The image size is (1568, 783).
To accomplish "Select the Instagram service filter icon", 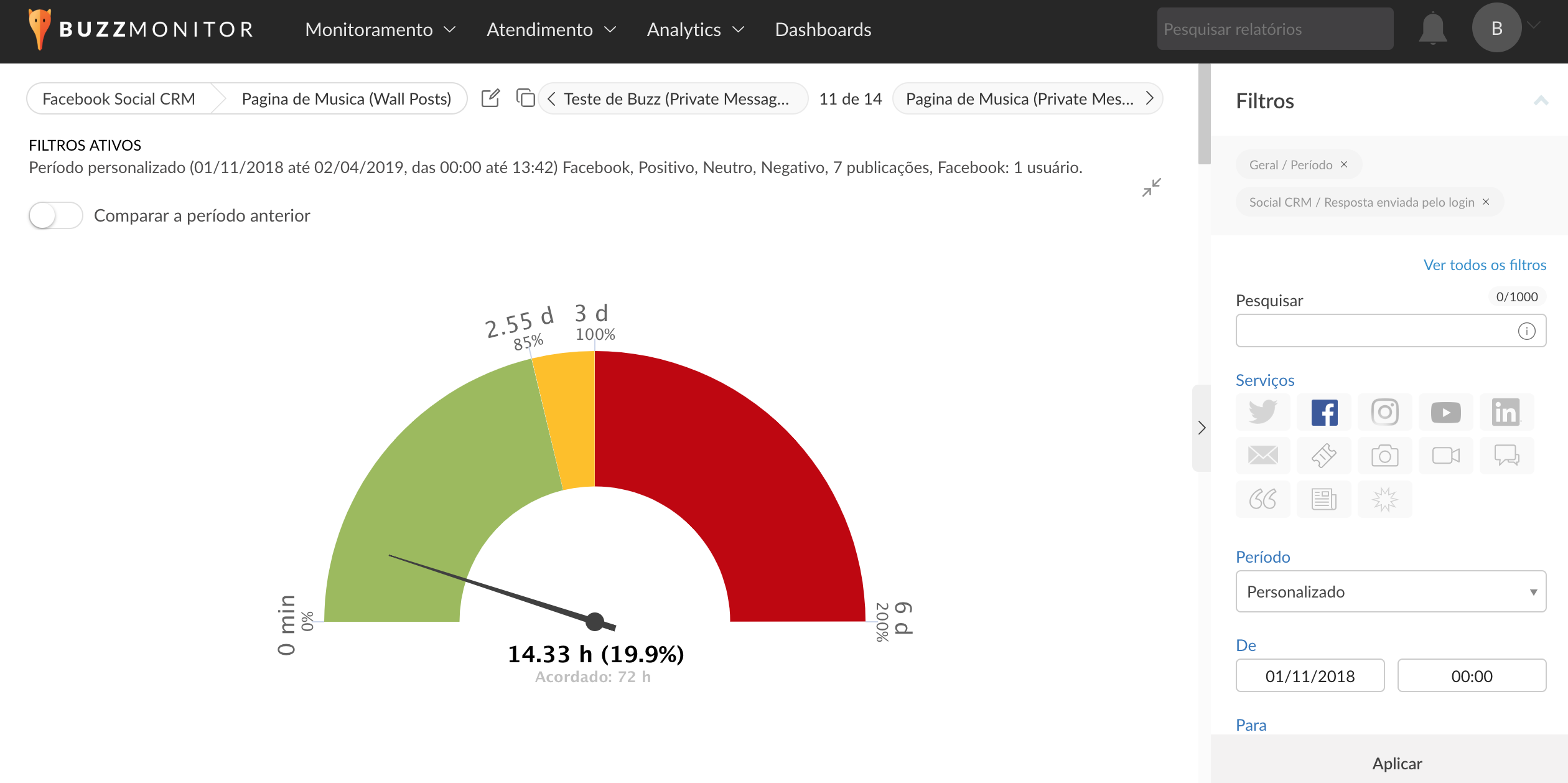I will tap(1384, 412).
